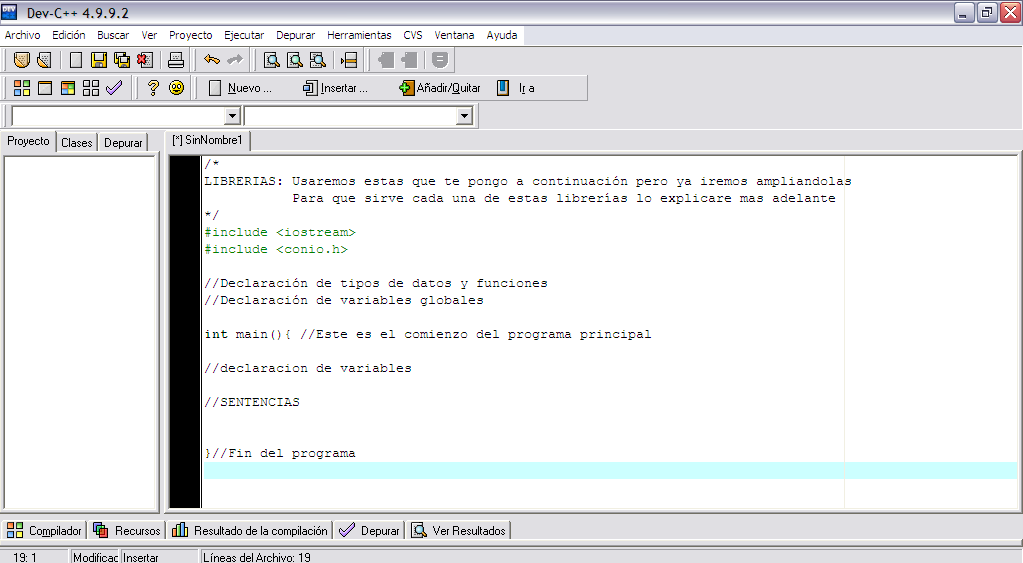Click the Añadir/Quitar button
This screenshot has width=1023, height=563.
coord(440,88)
